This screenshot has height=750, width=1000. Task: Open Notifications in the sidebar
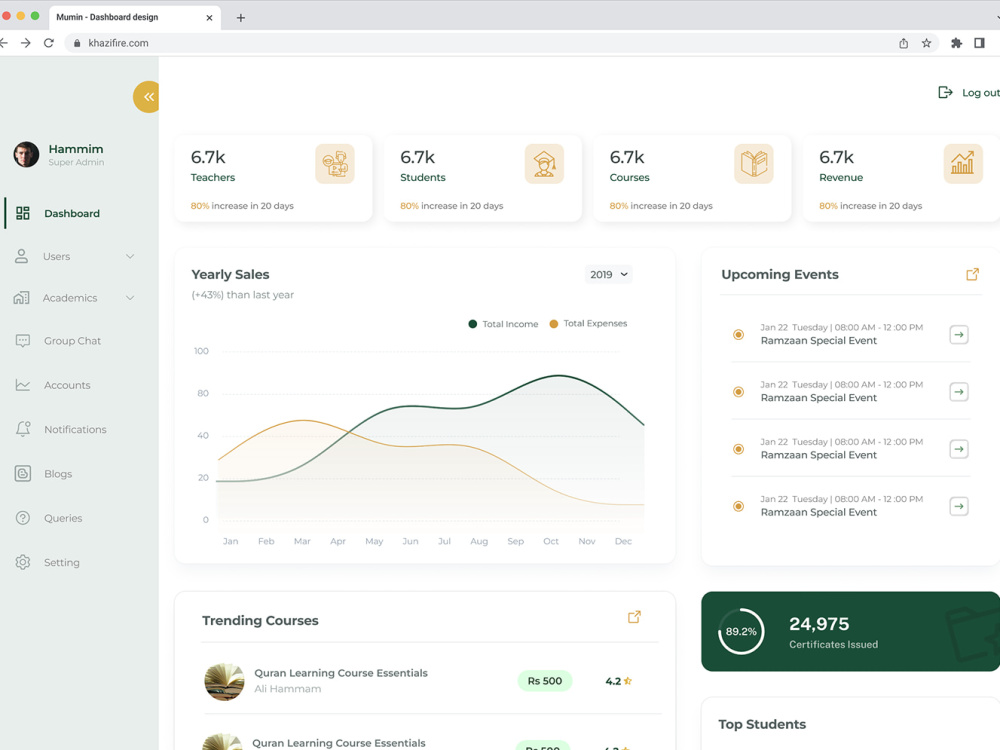(75, 429)
